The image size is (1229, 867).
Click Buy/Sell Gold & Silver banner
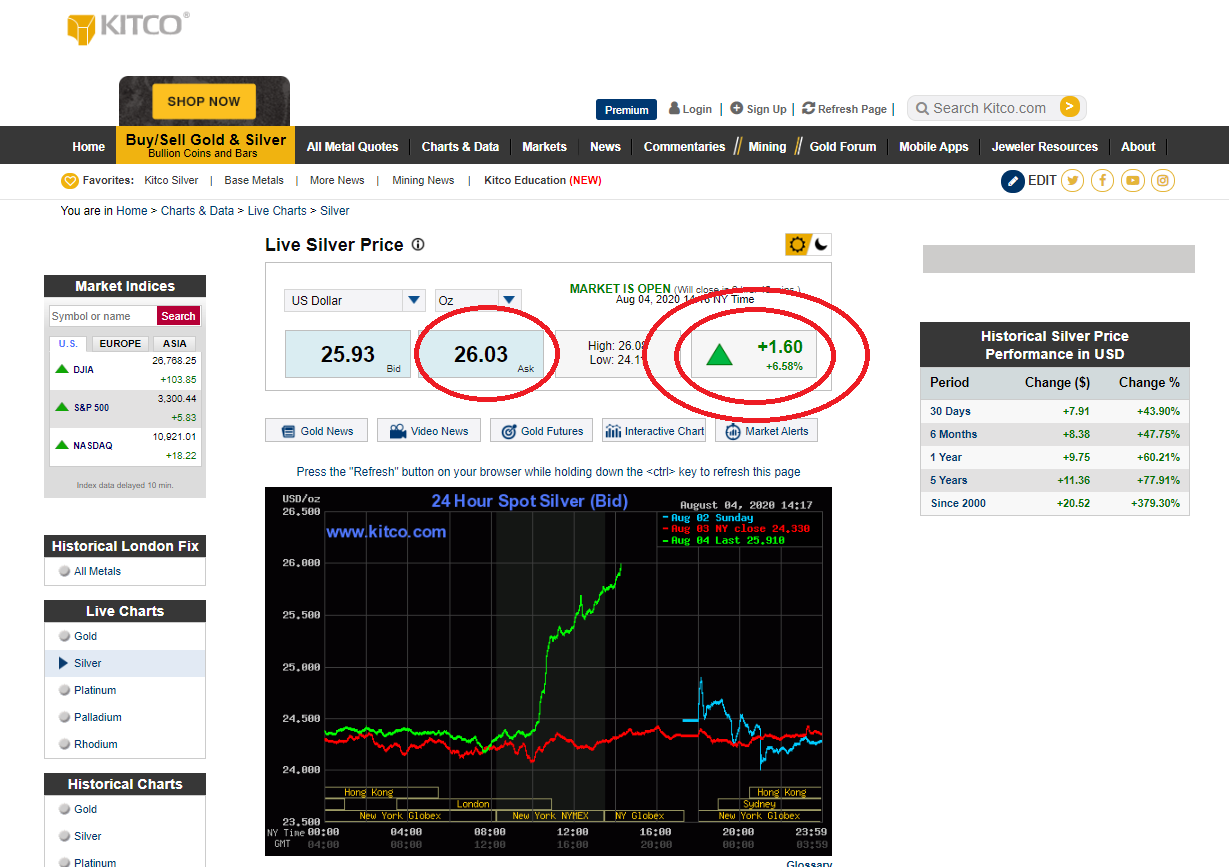click(x=205, y=145)
